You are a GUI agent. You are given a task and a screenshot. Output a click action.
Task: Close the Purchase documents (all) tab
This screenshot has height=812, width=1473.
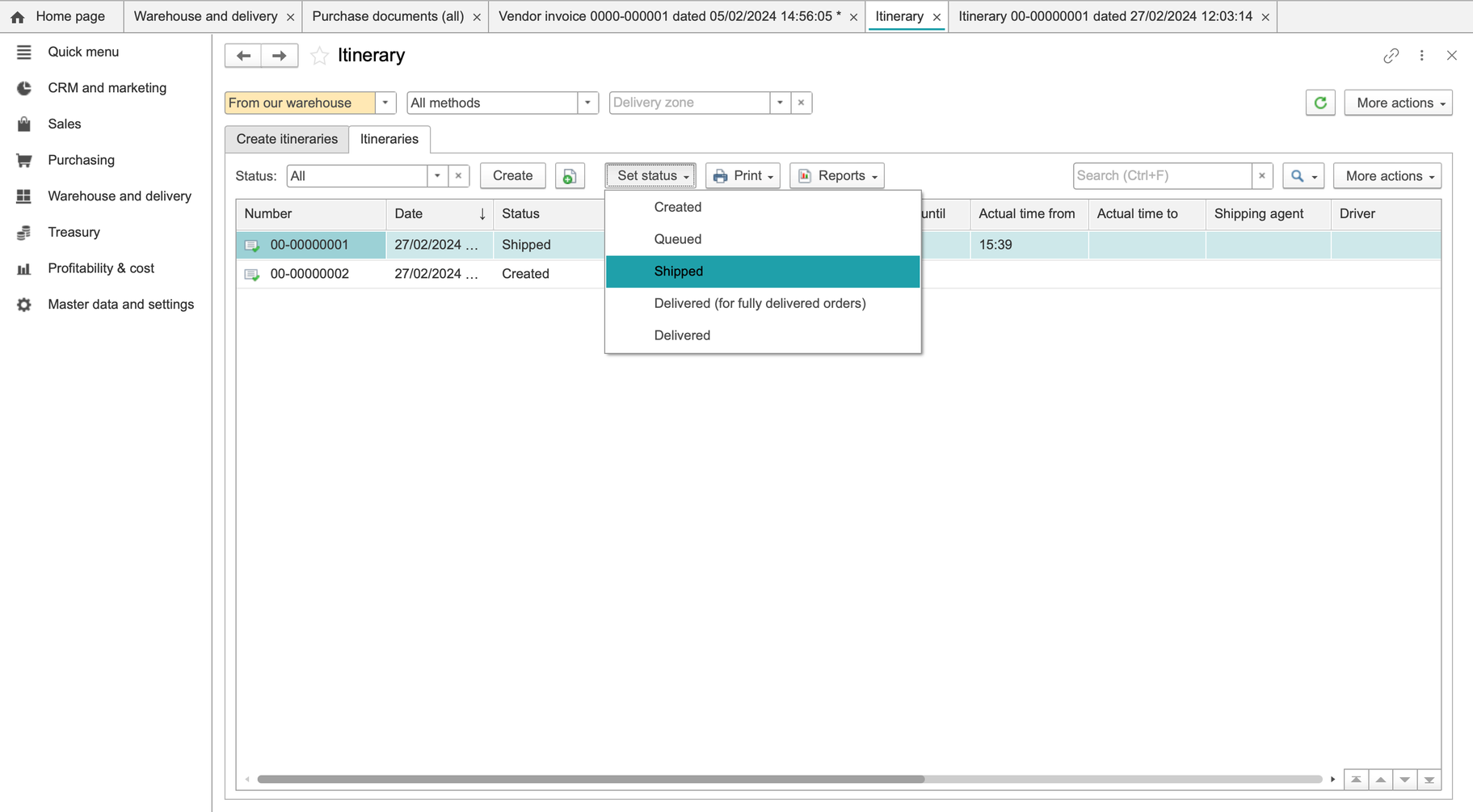pos(477,17)
